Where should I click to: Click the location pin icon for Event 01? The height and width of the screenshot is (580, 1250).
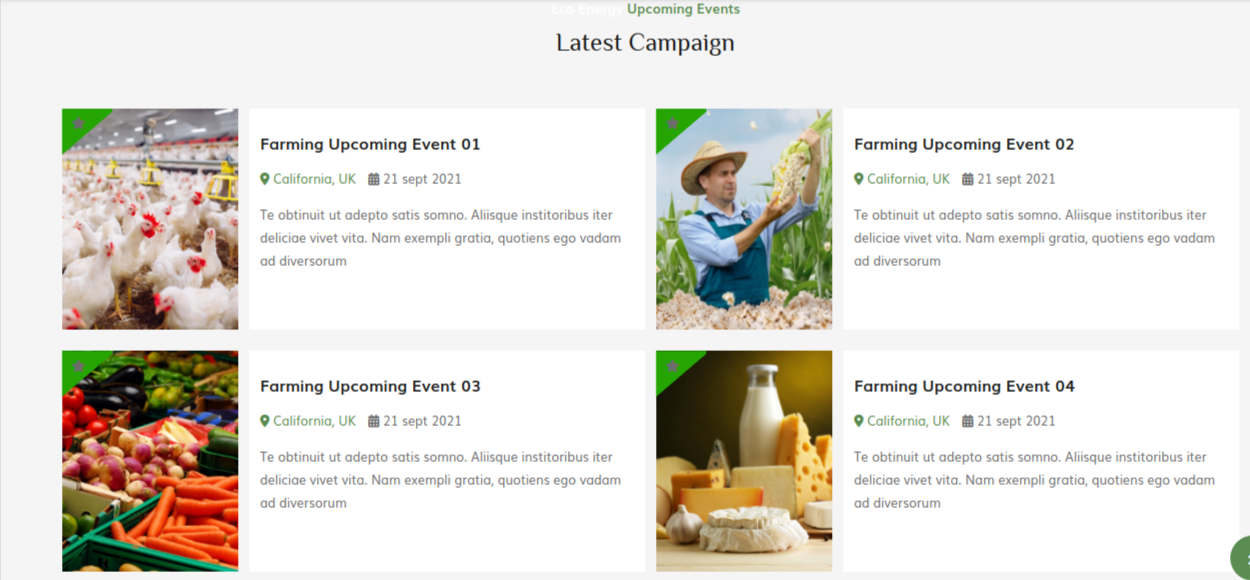click(x=265, y=179)
